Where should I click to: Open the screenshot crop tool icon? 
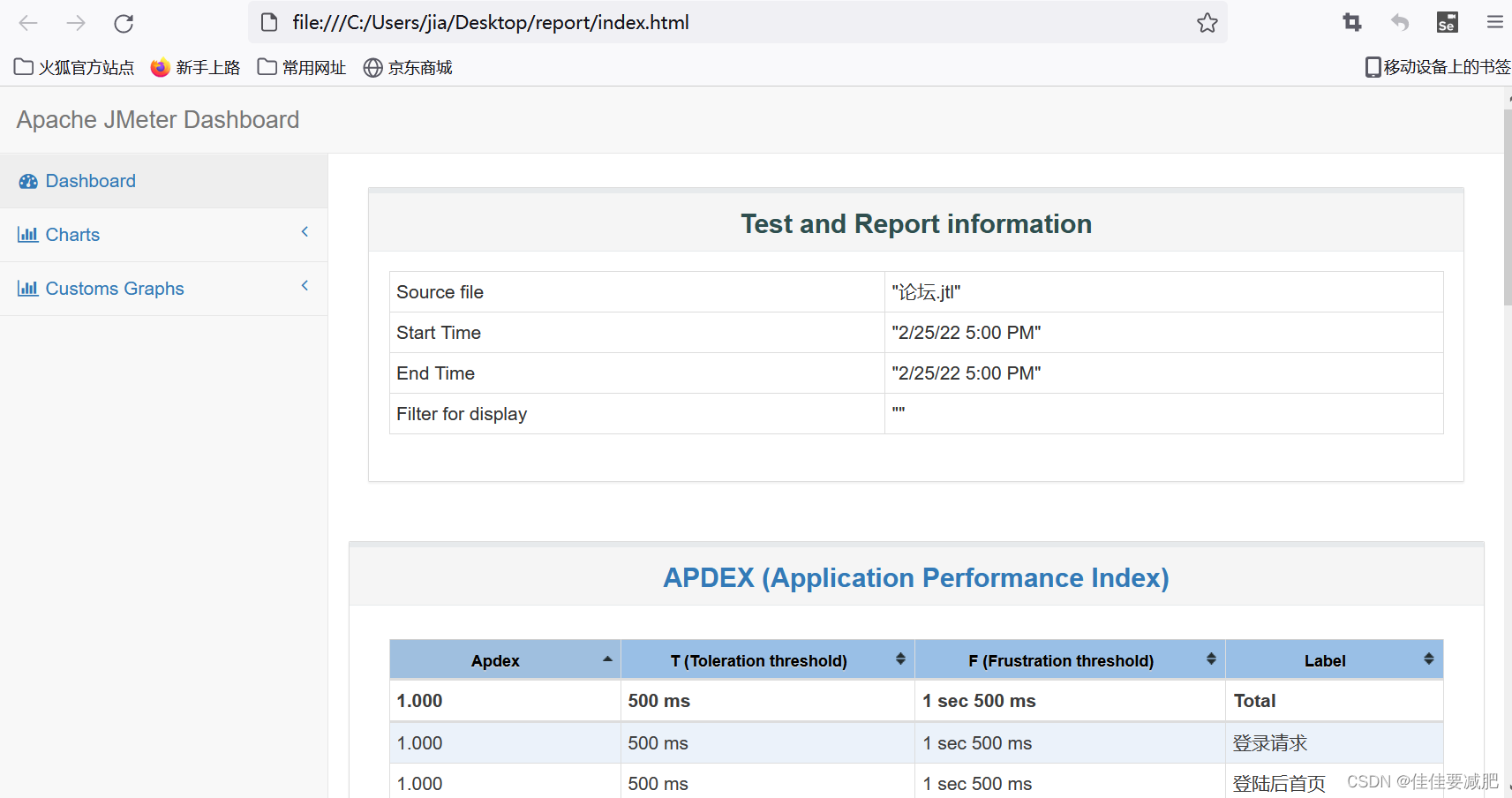click(1352, 22)
